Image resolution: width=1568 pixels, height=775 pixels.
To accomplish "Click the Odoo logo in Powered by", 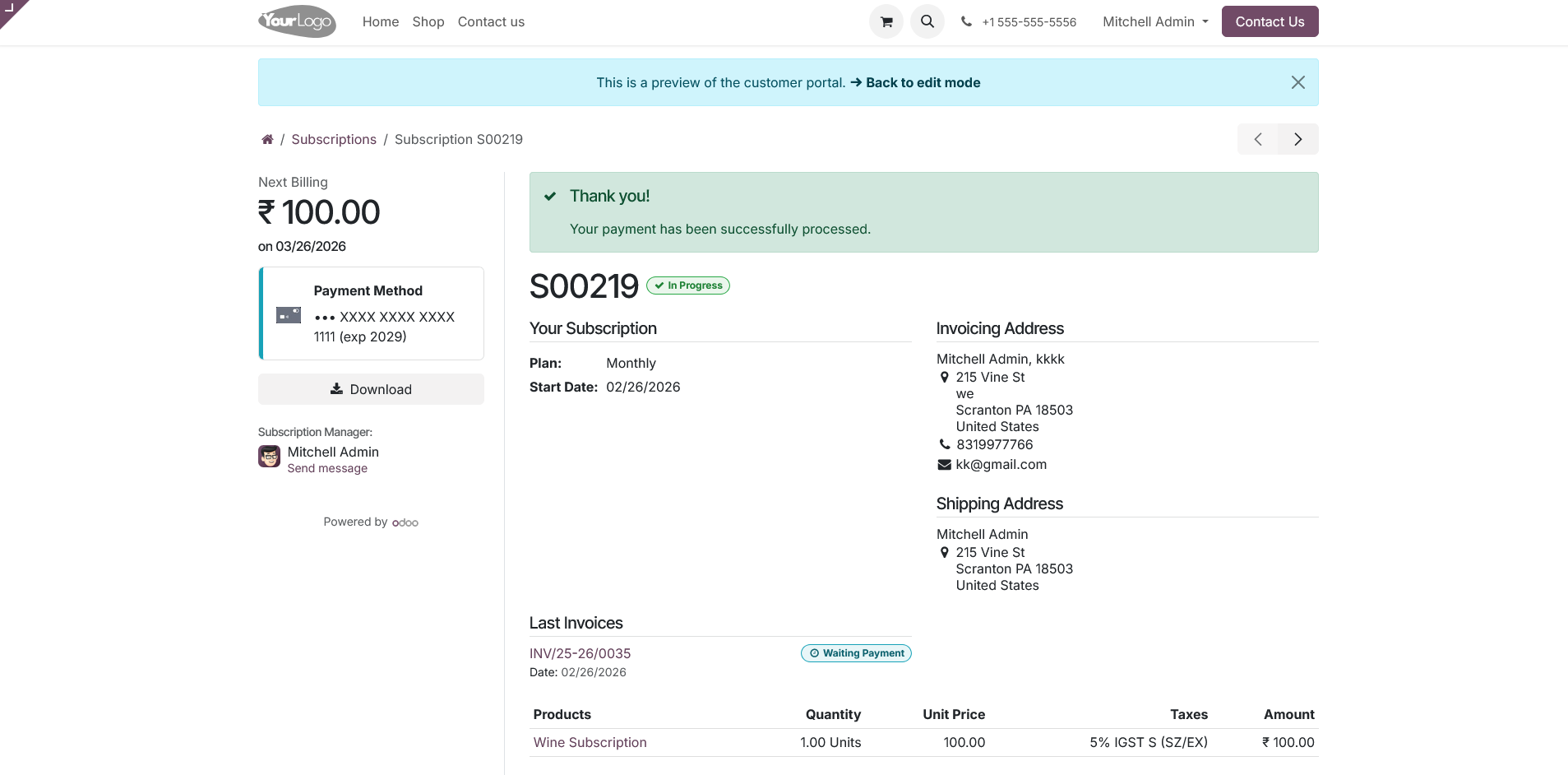I will point(405,522).
